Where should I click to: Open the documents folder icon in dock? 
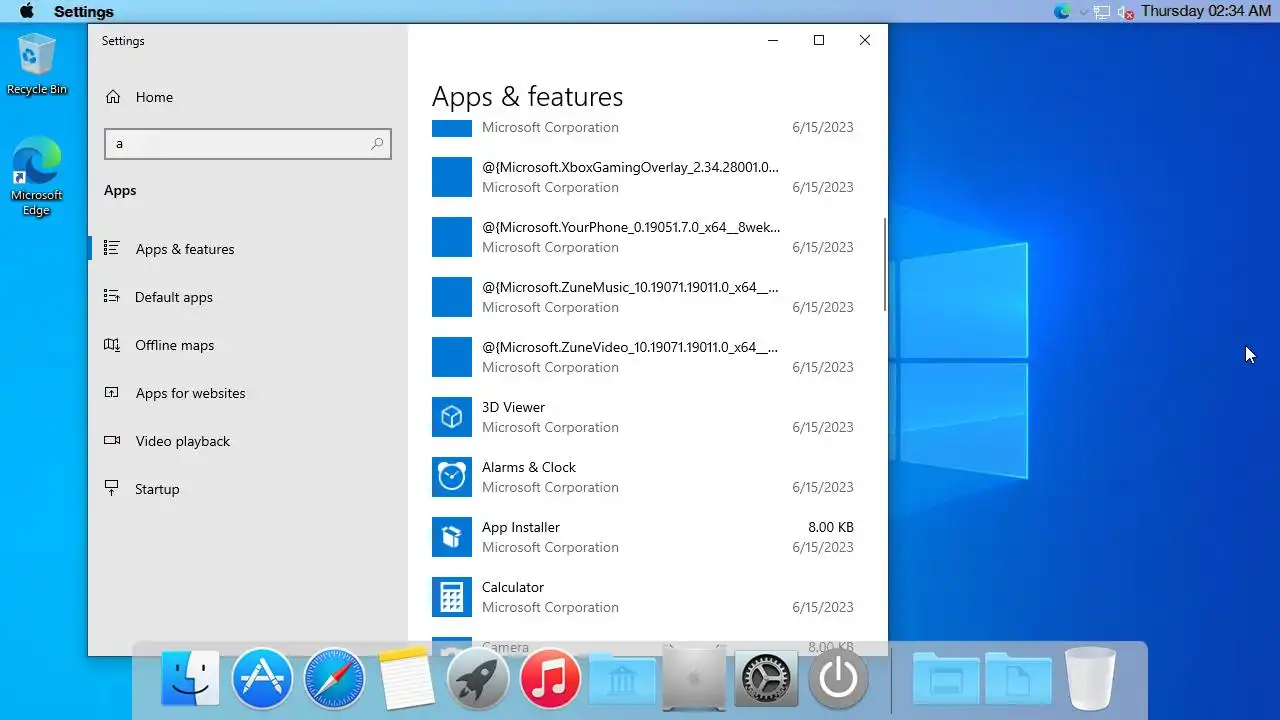[x=1018, y=679]
